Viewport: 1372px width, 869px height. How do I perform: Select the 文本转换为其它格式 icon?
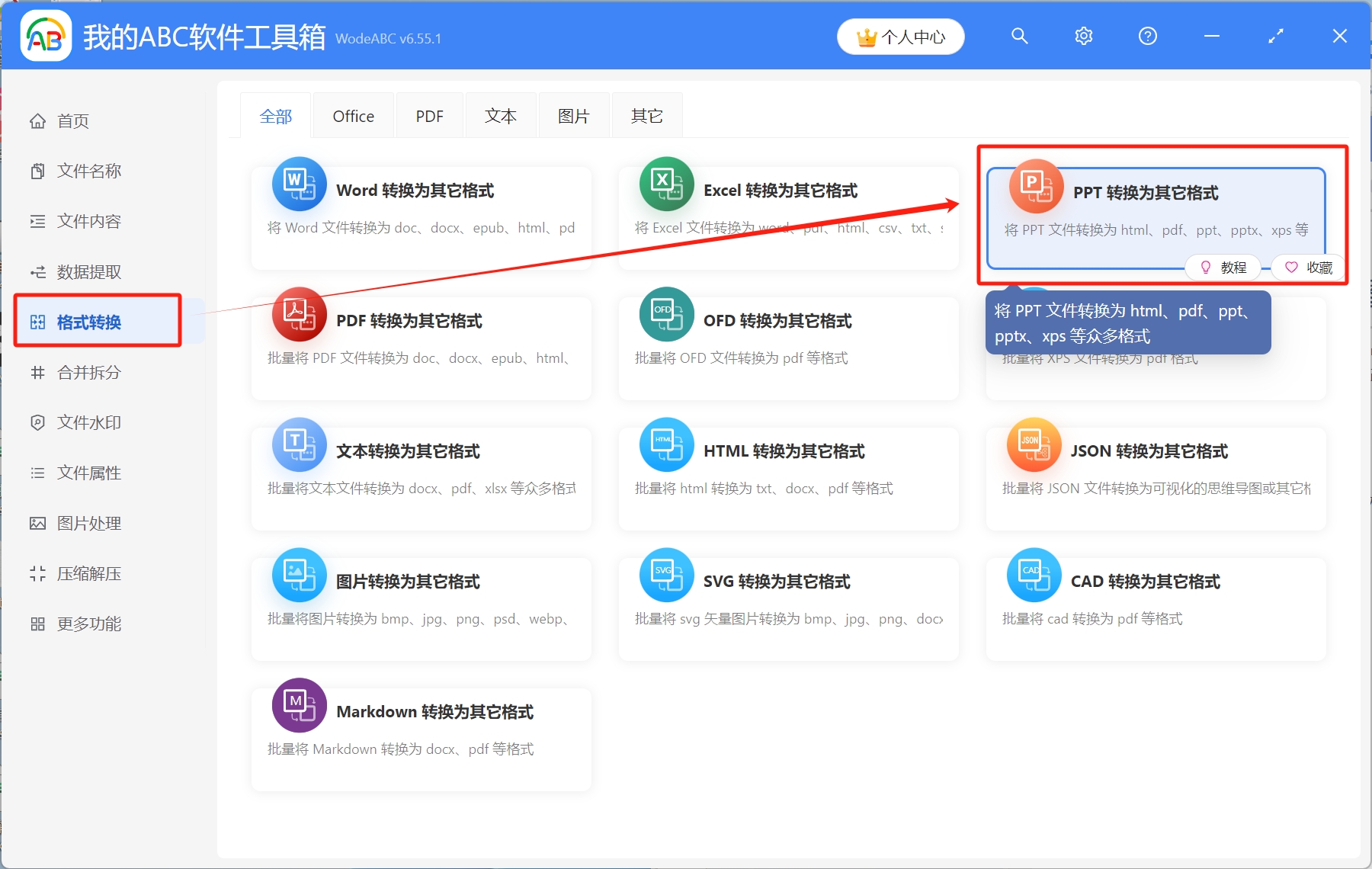click(x=298, y=444)
